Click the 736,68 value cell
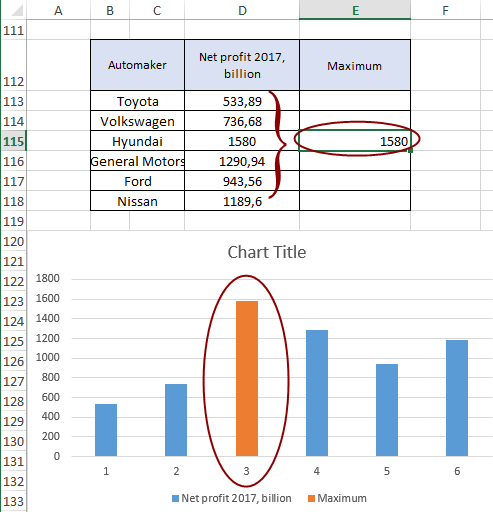The width and height of the screenshot is (493, 512). [x=242, y=121]
